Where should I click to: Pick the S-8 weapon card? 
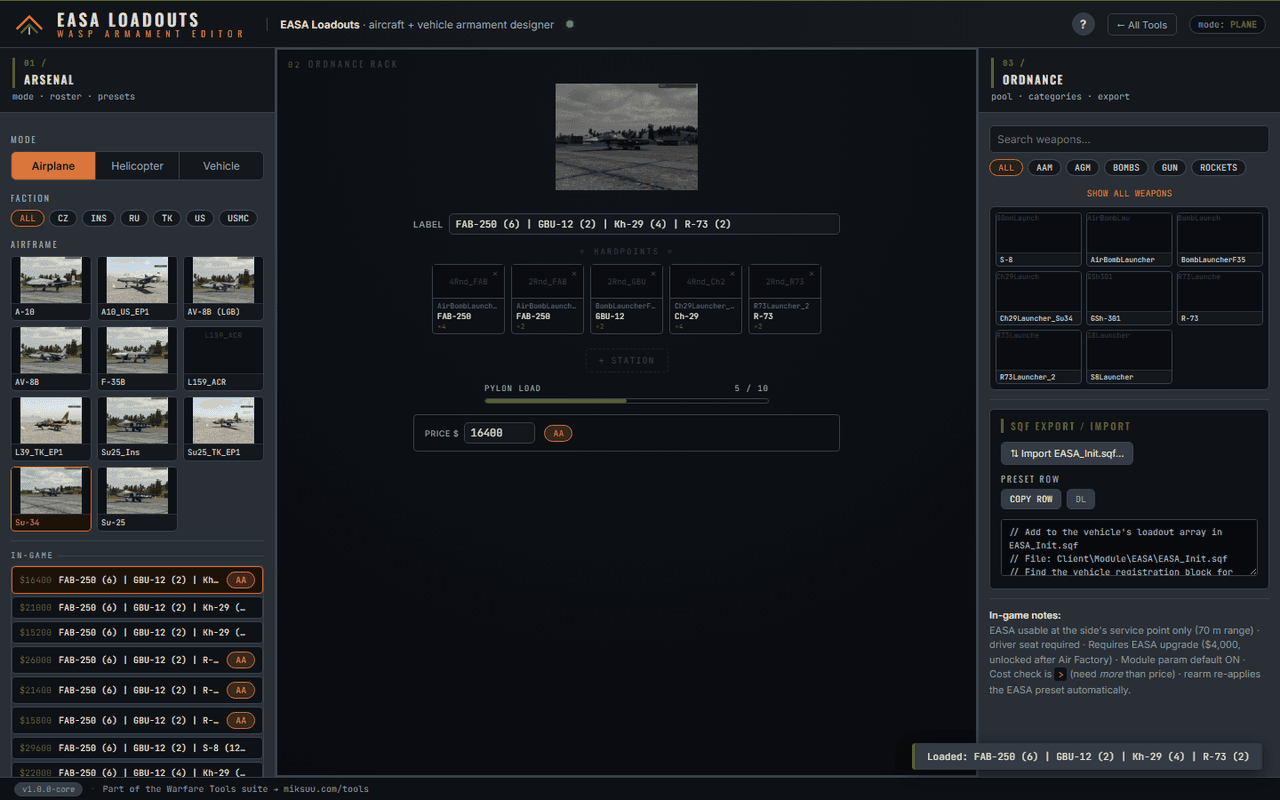1038,238
